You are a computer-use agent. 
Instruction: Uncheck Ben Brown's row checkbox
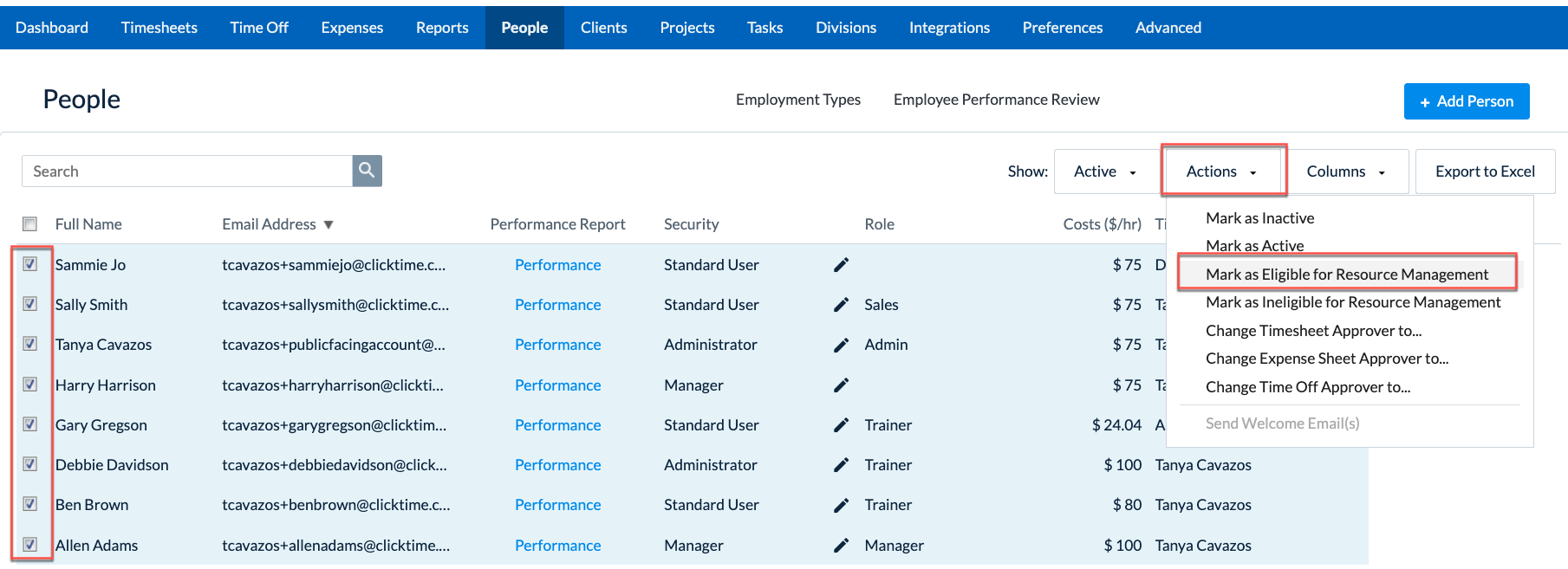click(30, 504)
